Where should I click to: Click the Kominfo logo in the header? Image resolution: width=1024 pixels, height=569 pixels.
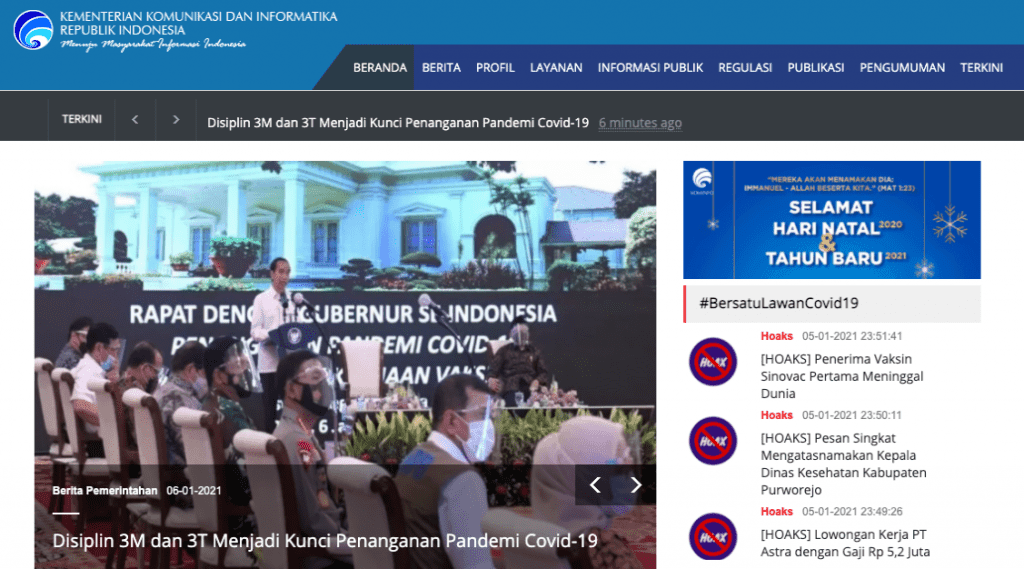click(x=33, y=30)
